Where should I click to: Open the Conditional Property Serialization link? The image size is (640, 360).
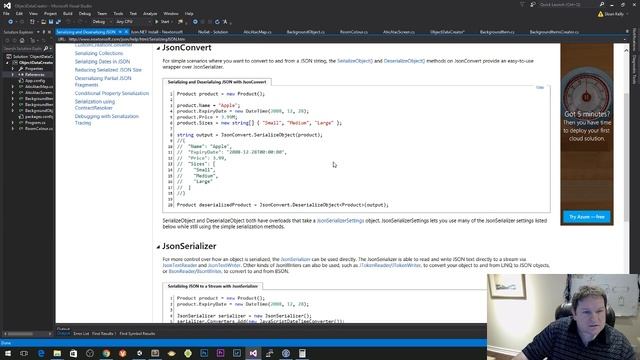pyautogui.click(x=112, y=93)
